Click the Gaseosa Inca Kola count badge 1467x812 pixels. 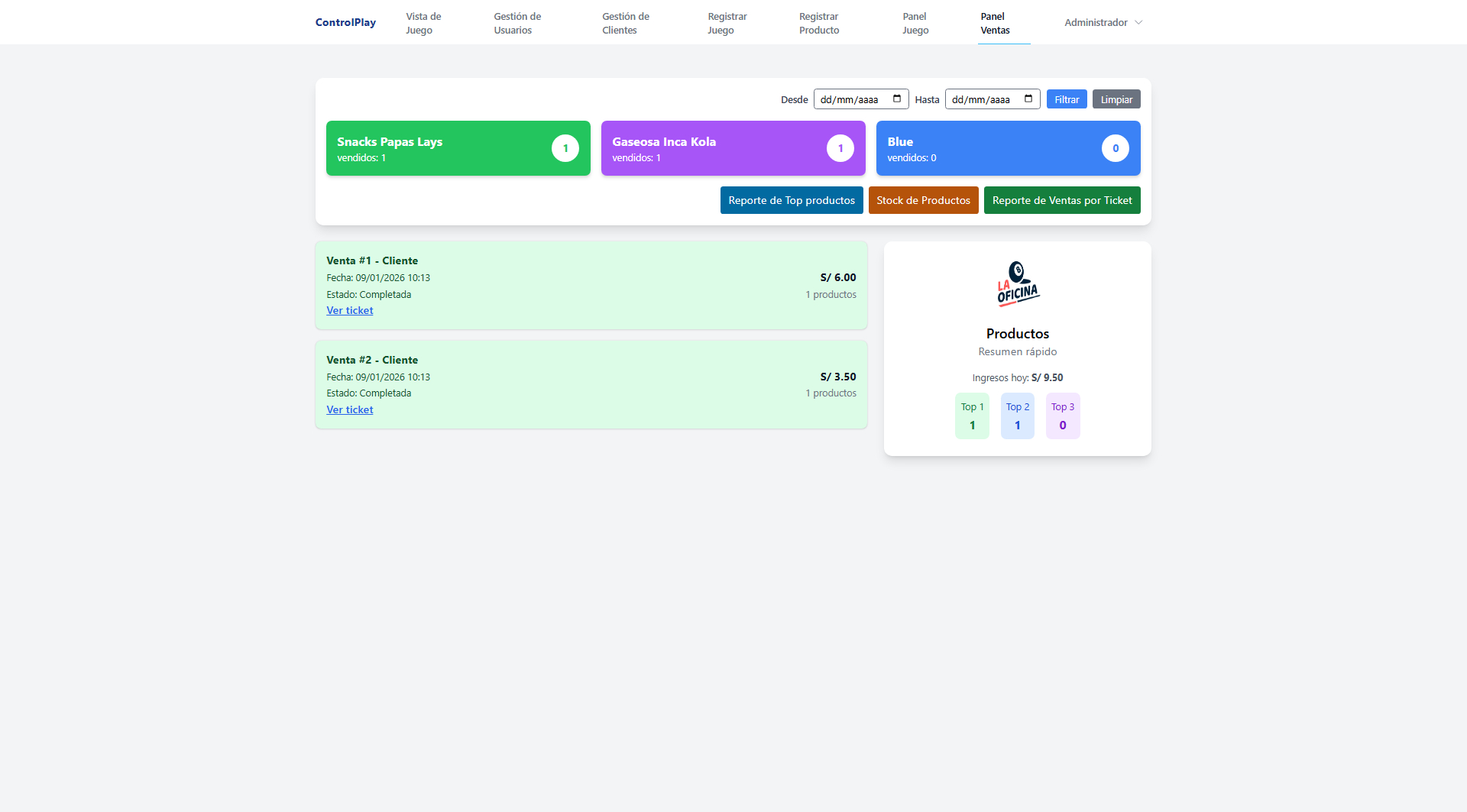coord(840,148)
